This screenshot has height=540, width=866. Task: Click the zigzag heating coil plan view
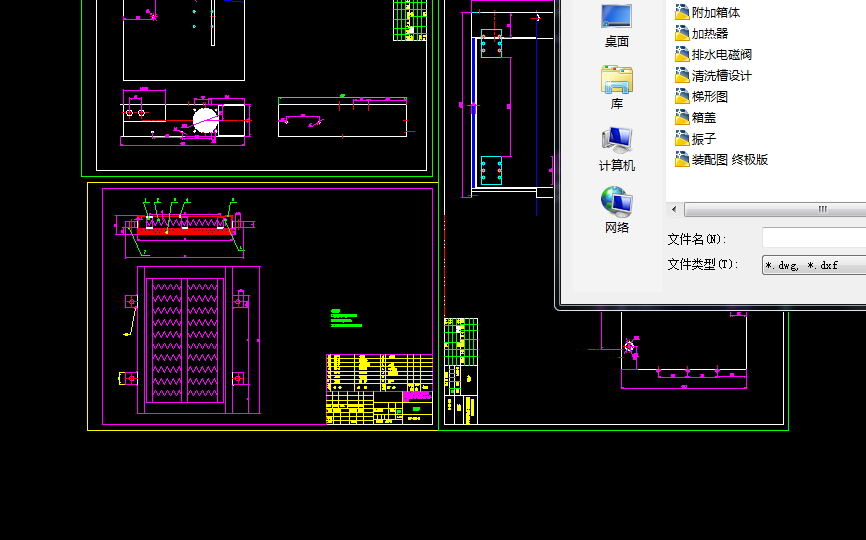tap(184, 340)
